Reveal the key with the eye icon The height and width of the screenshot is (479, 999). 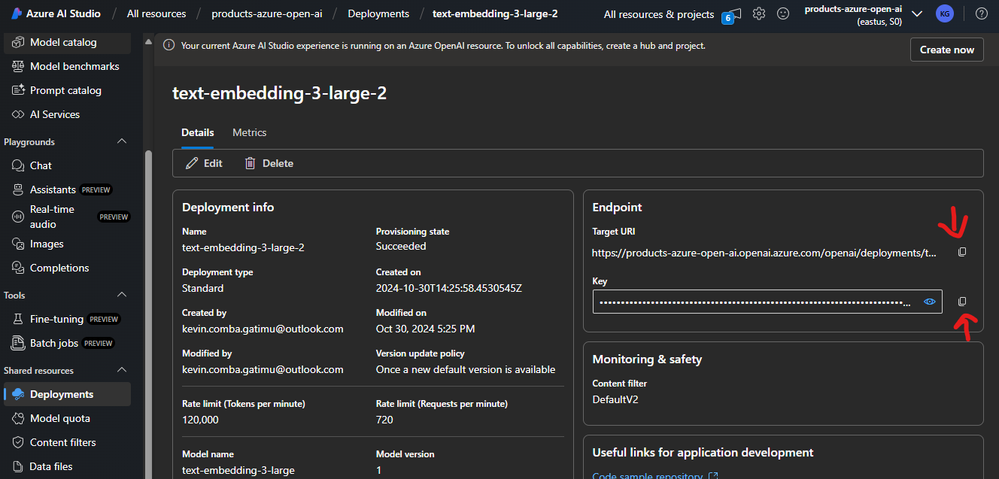[930, 302]
